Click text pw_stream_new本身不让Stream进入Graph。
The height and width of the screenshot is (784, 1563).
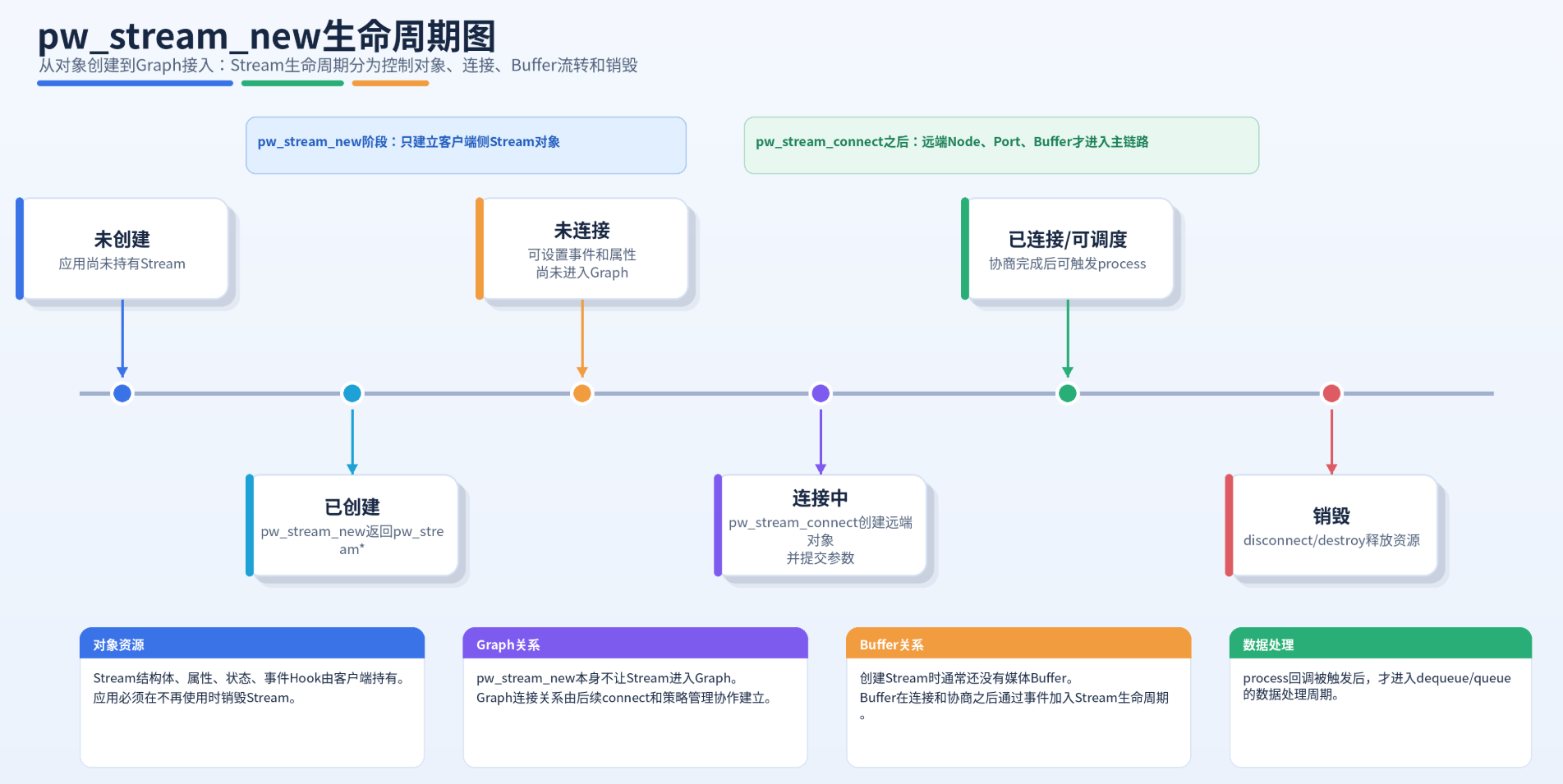click(x=609, y=678)
